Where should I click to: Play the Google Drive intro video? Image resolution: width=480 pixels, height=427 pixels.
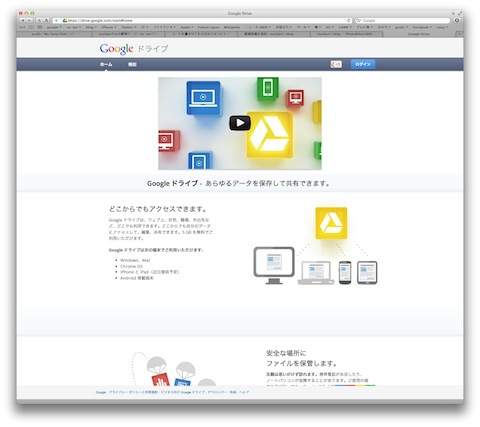coord(240,123)
